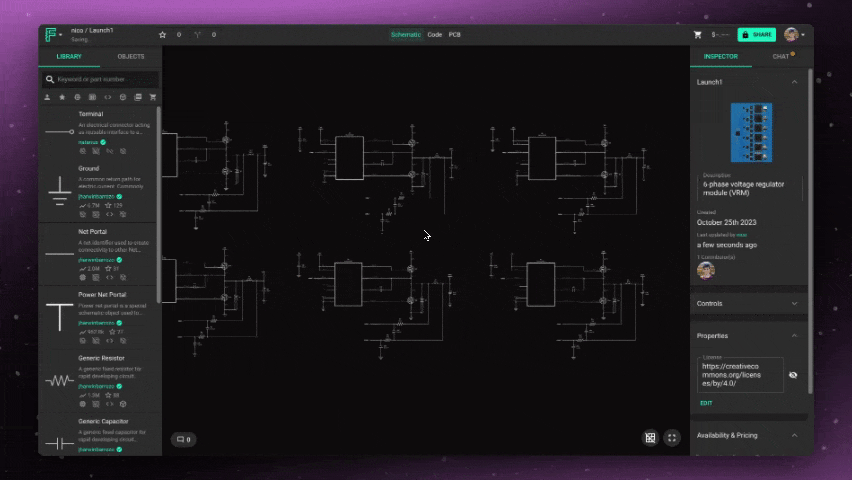Collapse the Availability & Pricing section
The height and width of the screenshot is (480, 852).
[x=795, y=435]
